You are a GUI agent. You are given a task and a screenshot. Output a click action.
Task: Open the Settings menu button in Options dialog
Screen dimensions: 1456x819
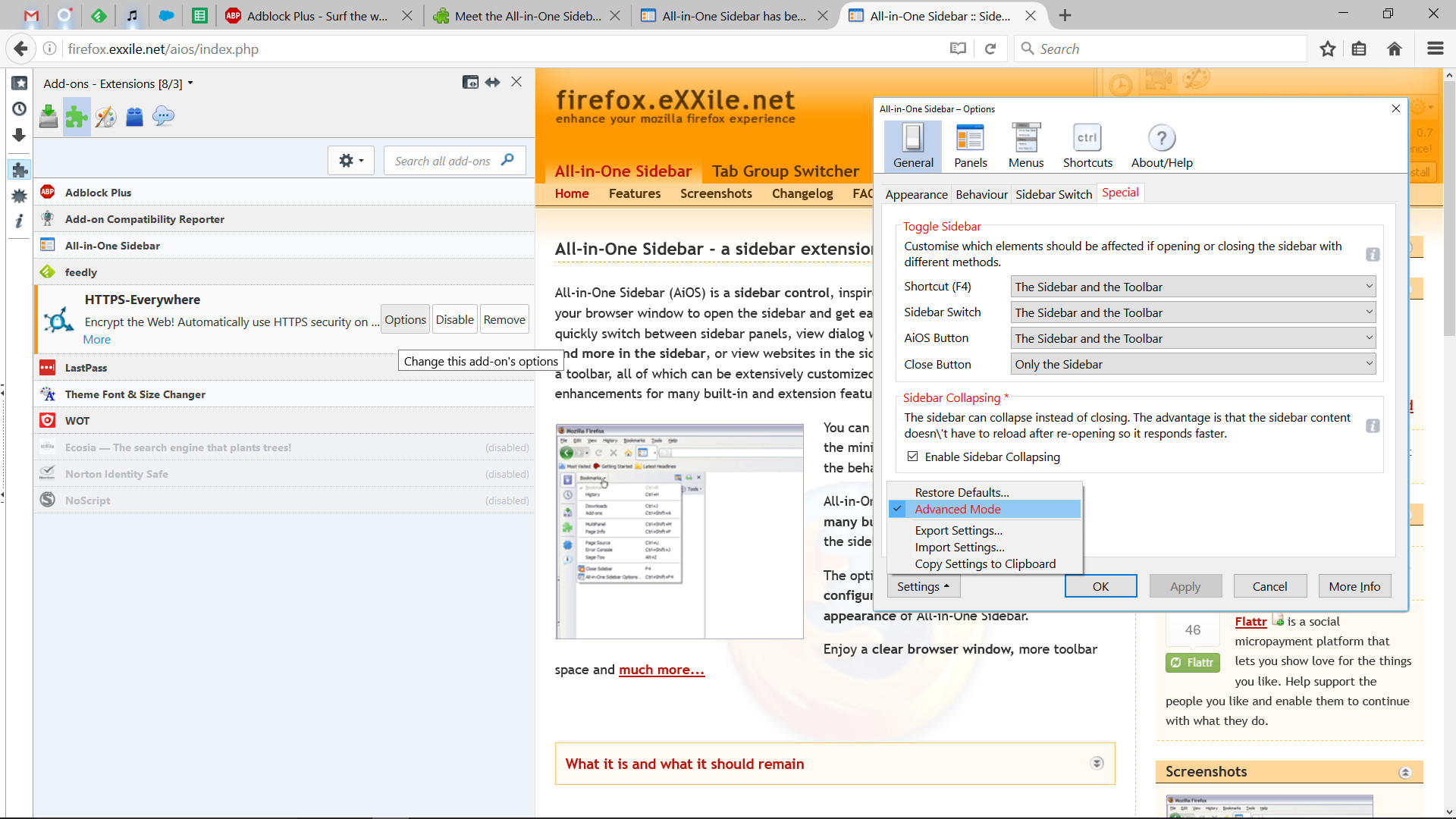click(x=924, y=586)
